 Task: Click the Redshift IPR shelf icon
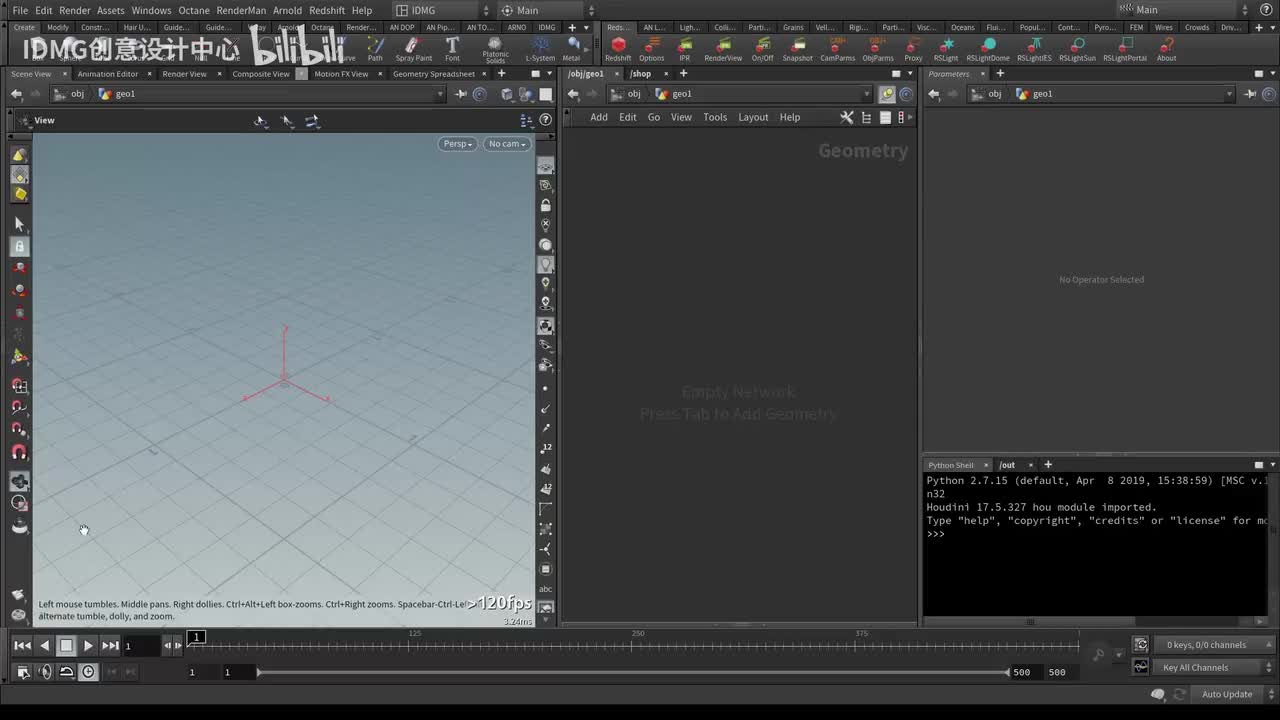point(684,47)
